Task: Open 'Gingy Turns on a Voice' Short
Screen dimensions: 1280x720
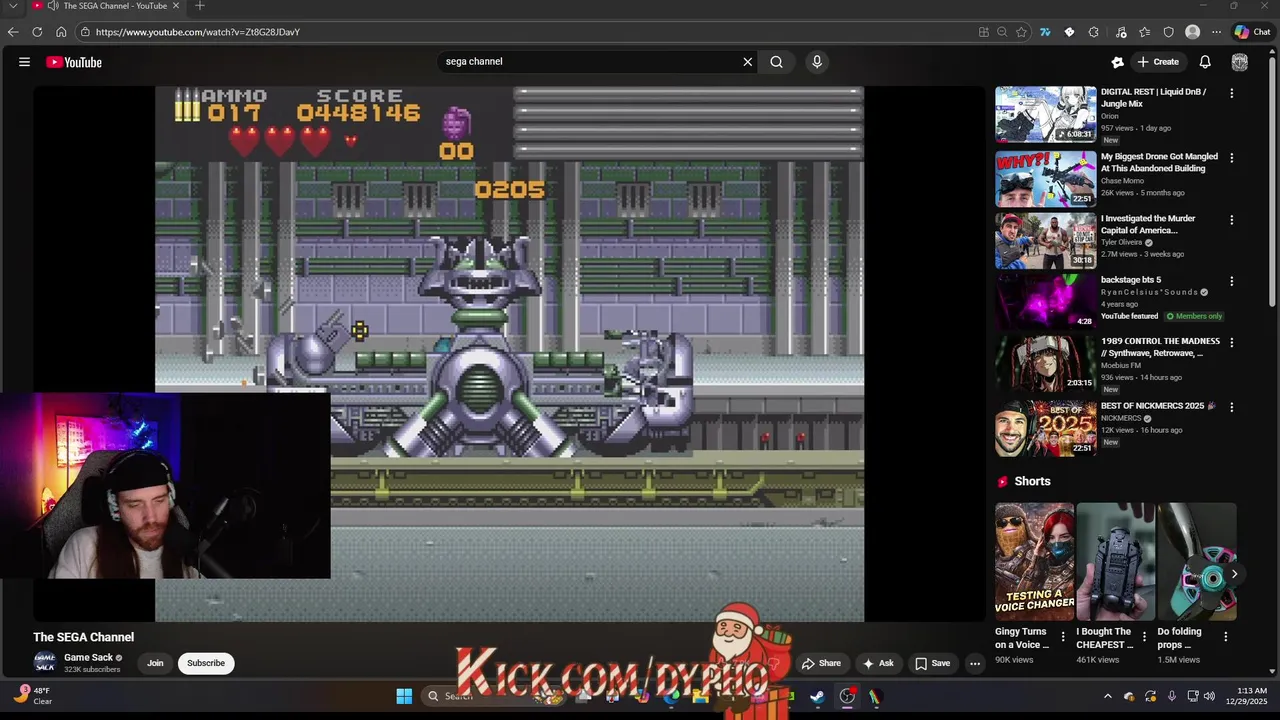Action: [1034, 561]
